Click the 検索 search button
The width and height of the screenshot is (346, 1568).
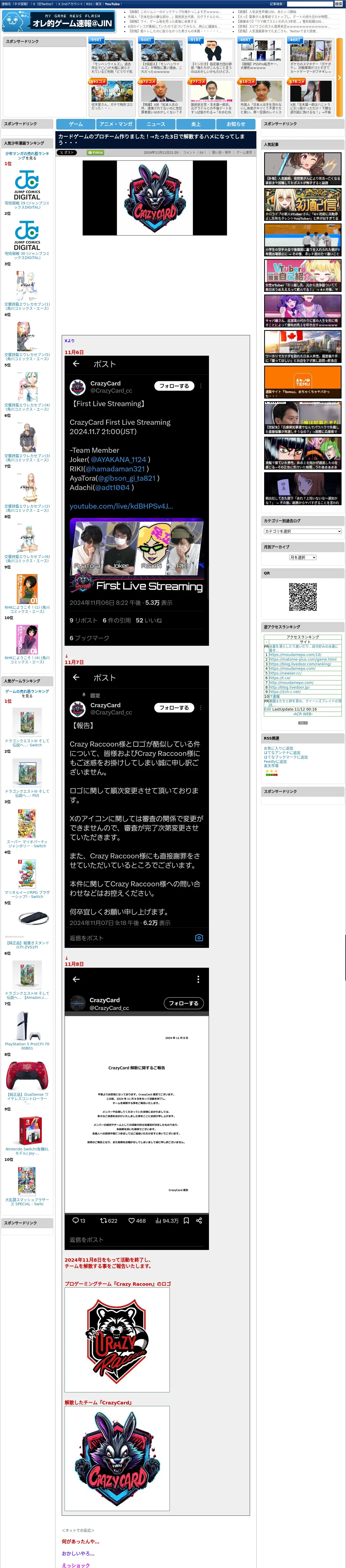(338, 4)
